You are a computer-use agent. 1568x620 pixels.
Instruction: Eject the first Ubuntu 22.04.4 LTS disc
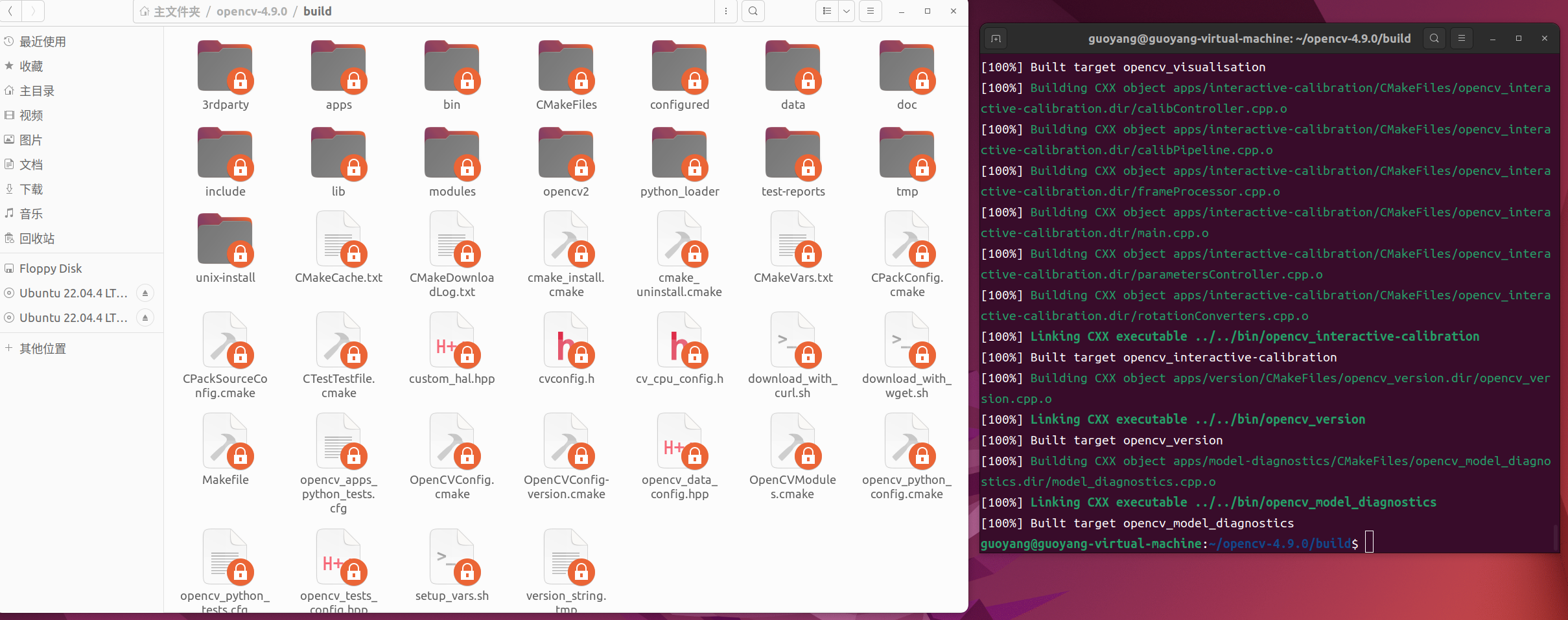145,293
